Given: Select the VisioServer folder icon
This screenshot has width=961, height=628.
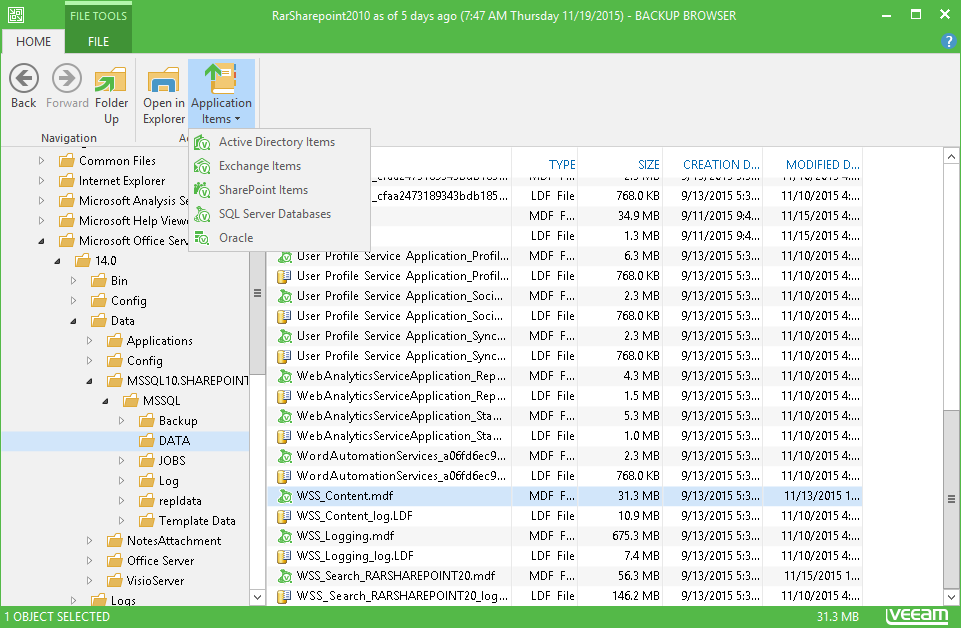Looking at the screenshot, I should point(115,581).
